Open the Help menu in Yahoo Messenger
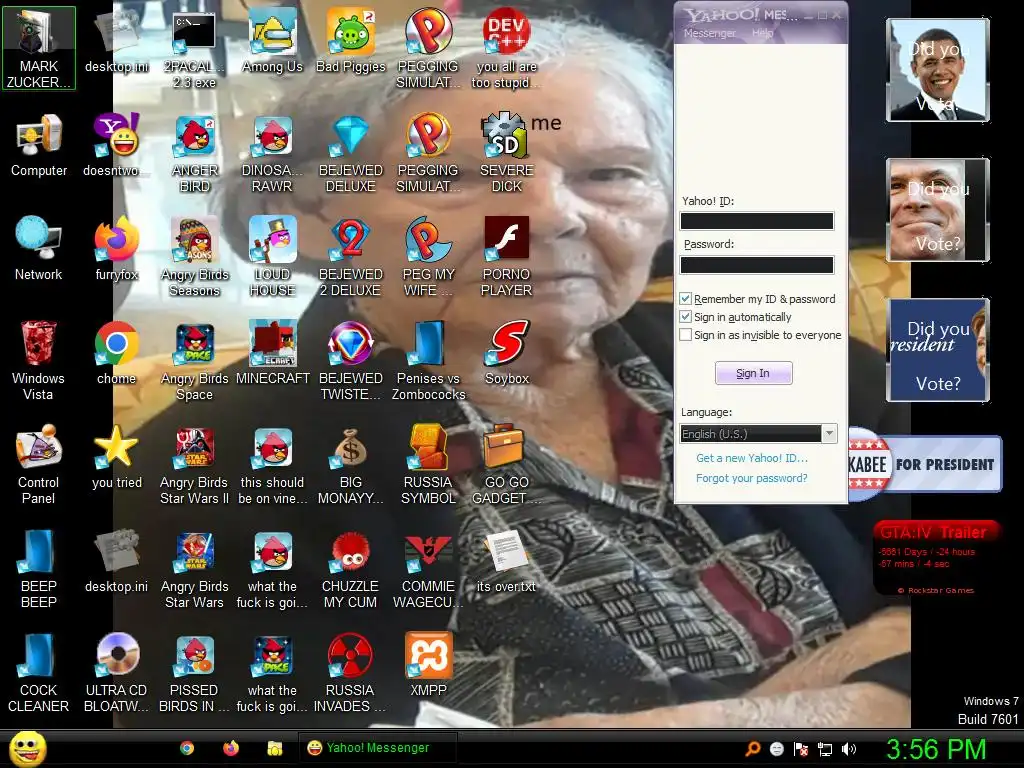1024x768 pixels. tap(762, 33)
